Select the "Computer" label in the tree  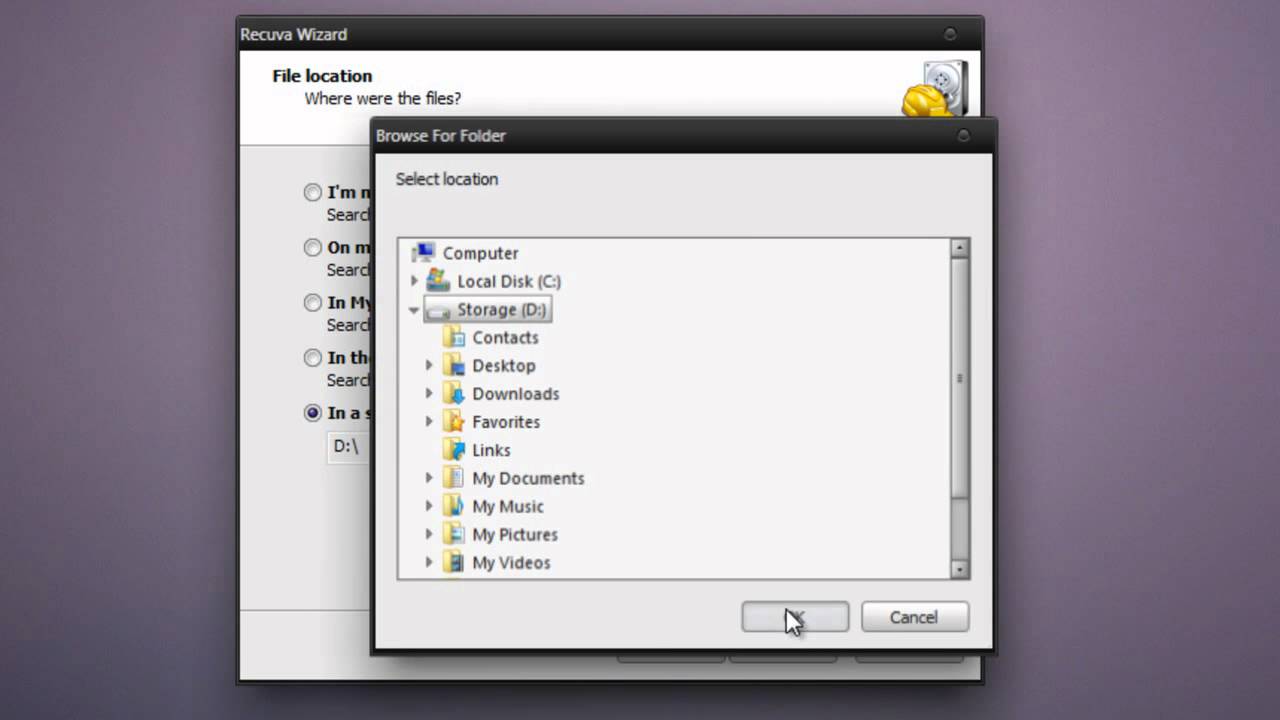point(481,253)
